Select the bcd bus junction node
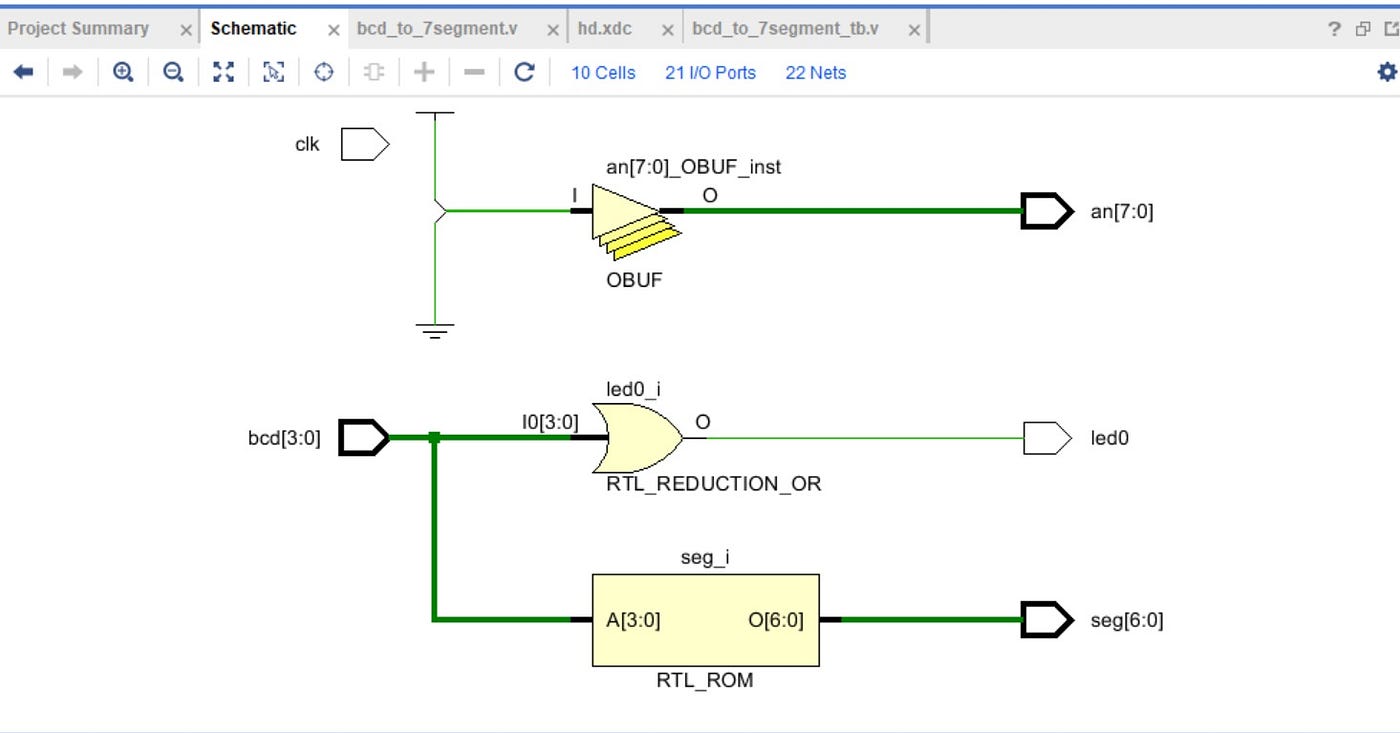This screenshot has width=1400, height=733. (x=434, y=438)
